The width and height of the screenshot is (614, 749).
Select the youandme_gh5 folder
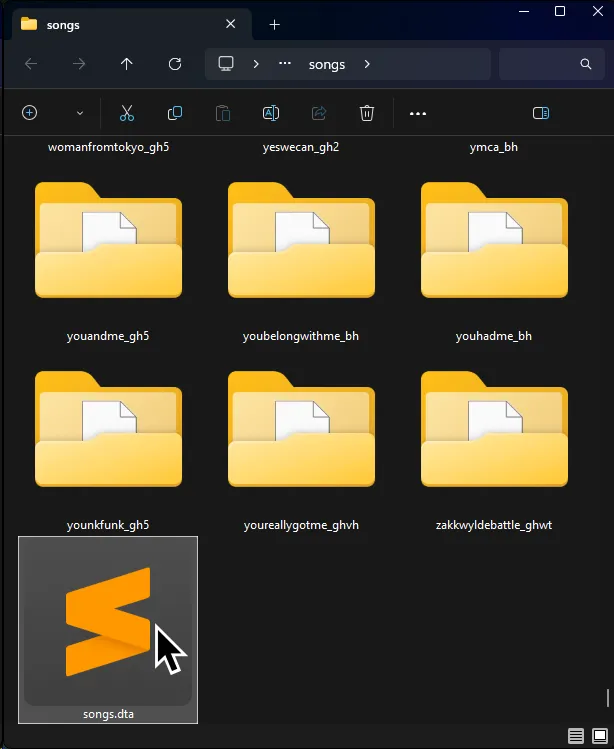(108, 239)
